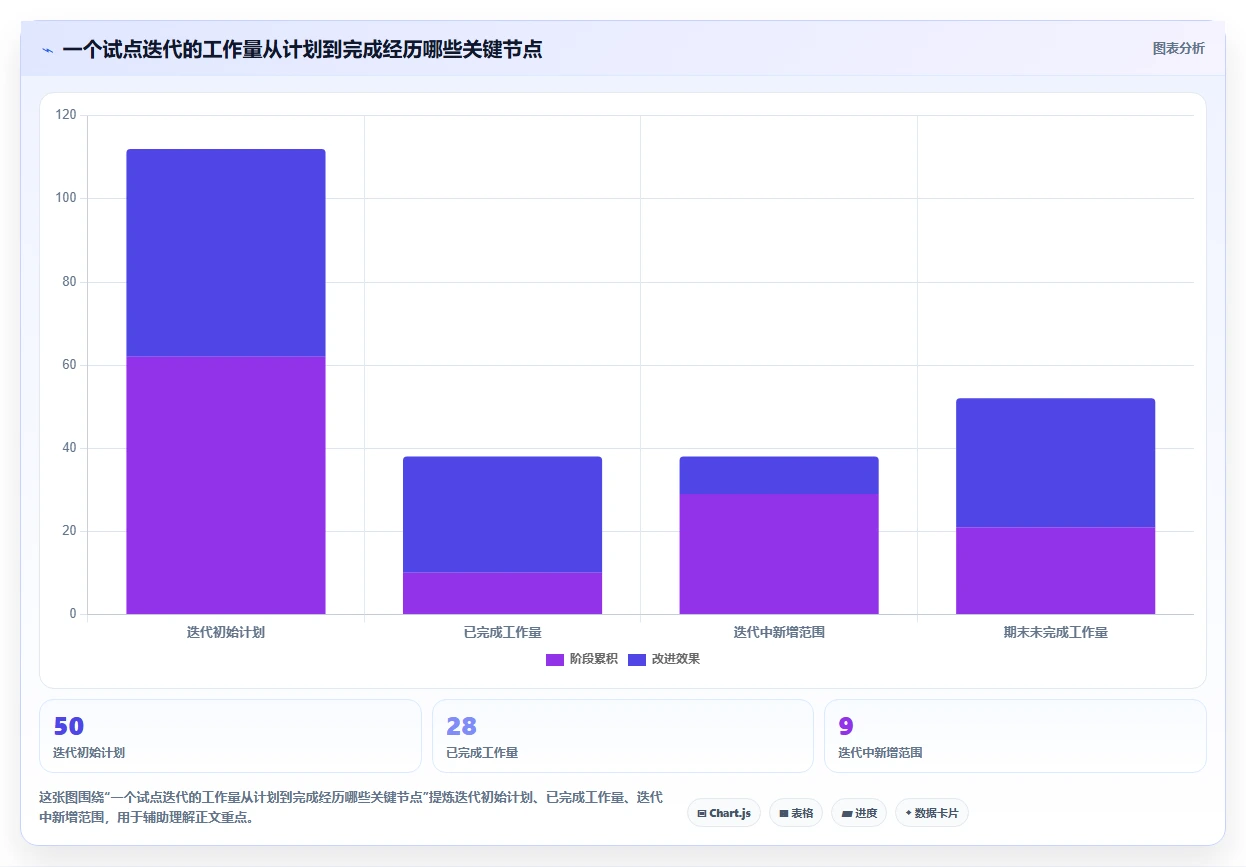Viewport: 1246px width, 867px height.
Task: Click the y-axis value 40
Action: click(69, 448)
